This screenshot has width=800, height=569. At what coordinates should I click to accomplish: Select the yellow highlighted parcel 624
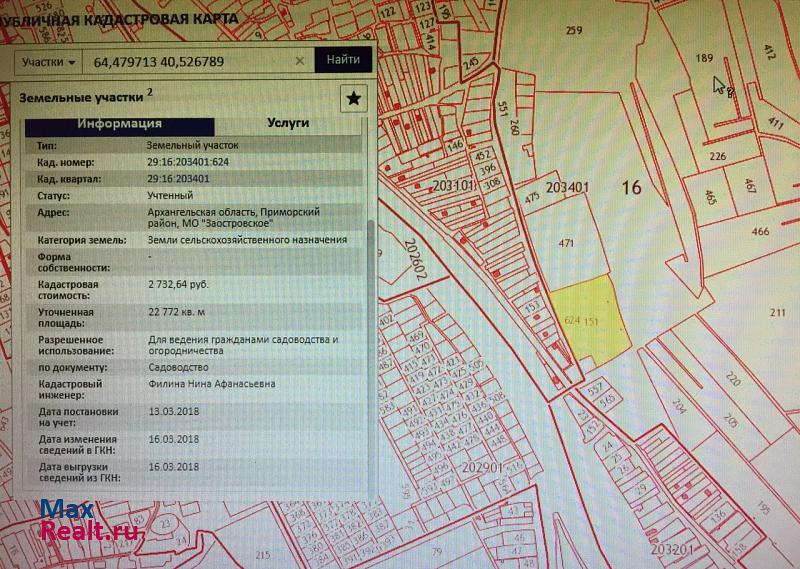[x=590, y=320]
